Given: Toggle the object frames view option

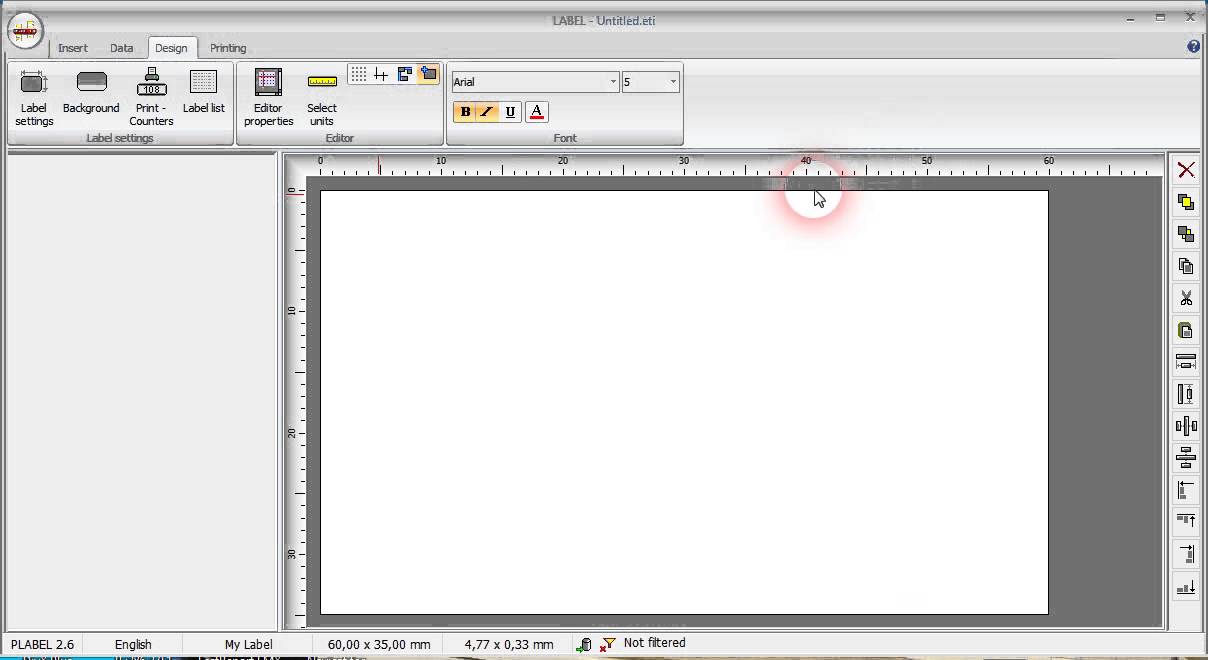Looking at the screenshot, I should [x=405, y=74].
